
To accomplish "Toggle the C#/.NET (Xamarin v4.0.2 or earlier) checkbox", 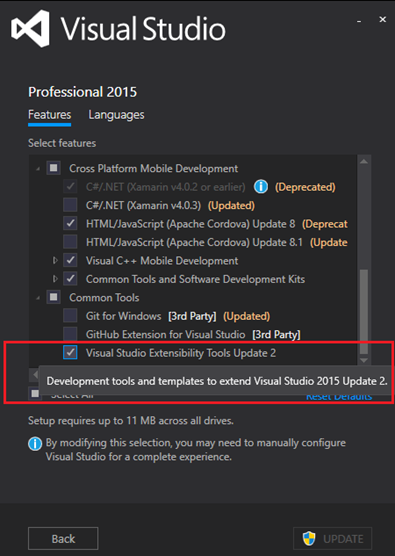I will point(70,187).
